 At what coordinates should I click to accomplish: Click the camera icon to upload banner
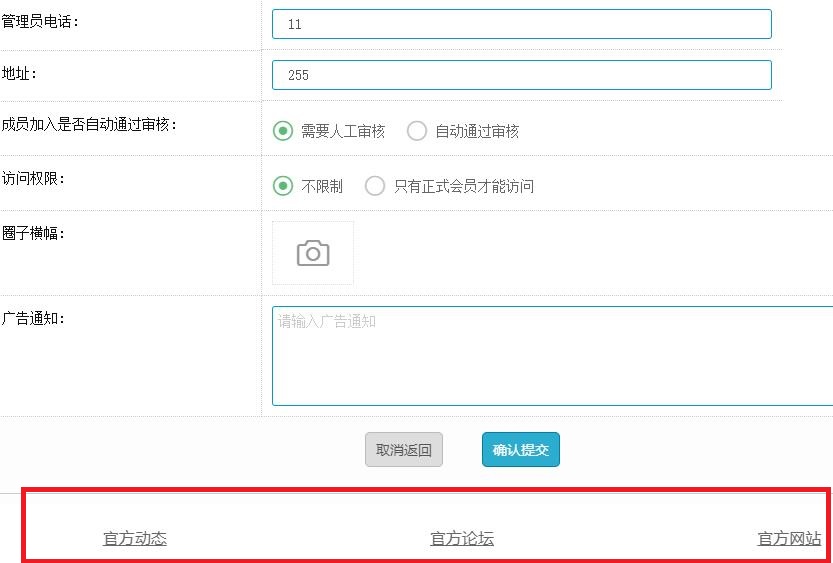tap(313, 253)
